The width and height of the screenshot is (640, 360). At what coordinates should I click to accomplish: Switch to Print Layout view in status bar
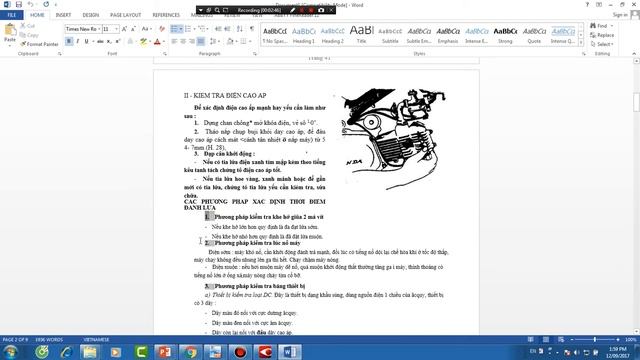(546, 340)
